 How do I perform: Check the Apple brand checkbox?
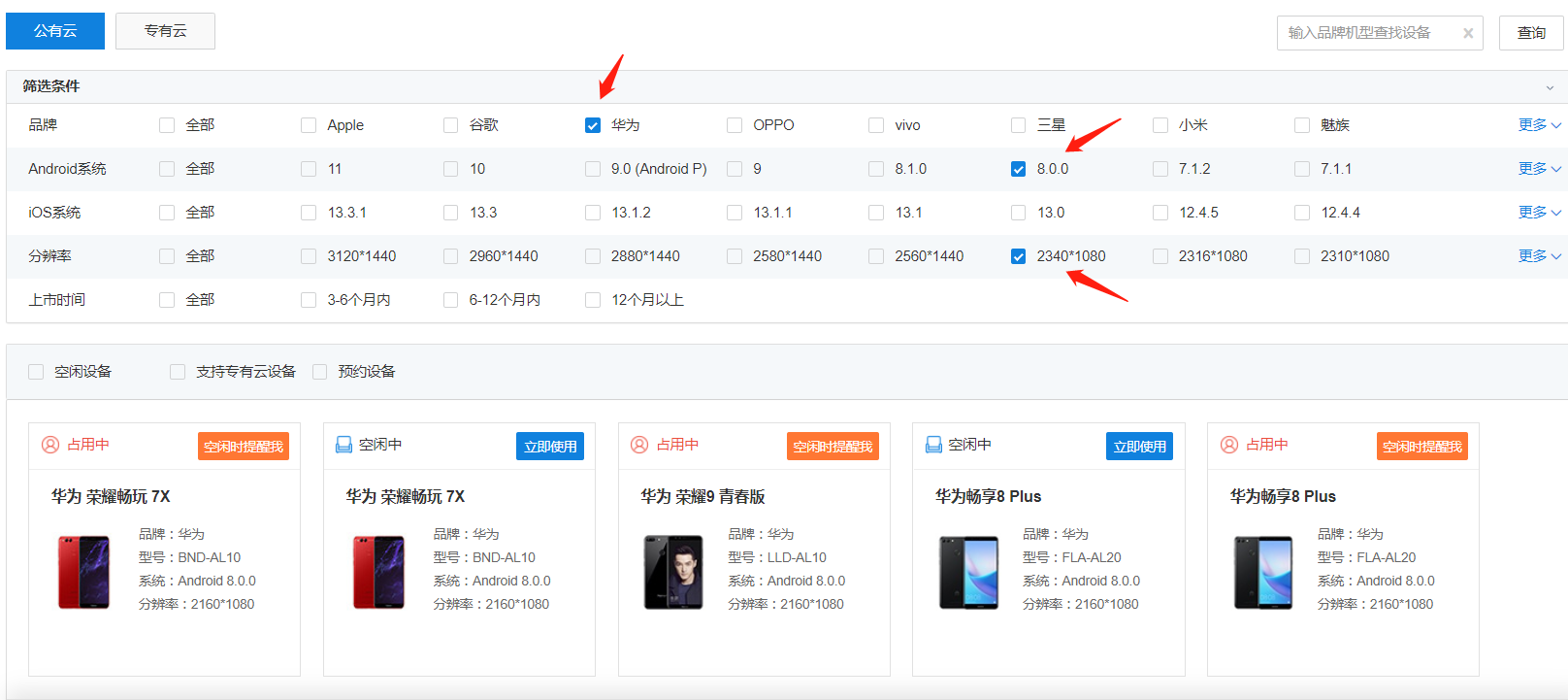click(x=309, y=125)
